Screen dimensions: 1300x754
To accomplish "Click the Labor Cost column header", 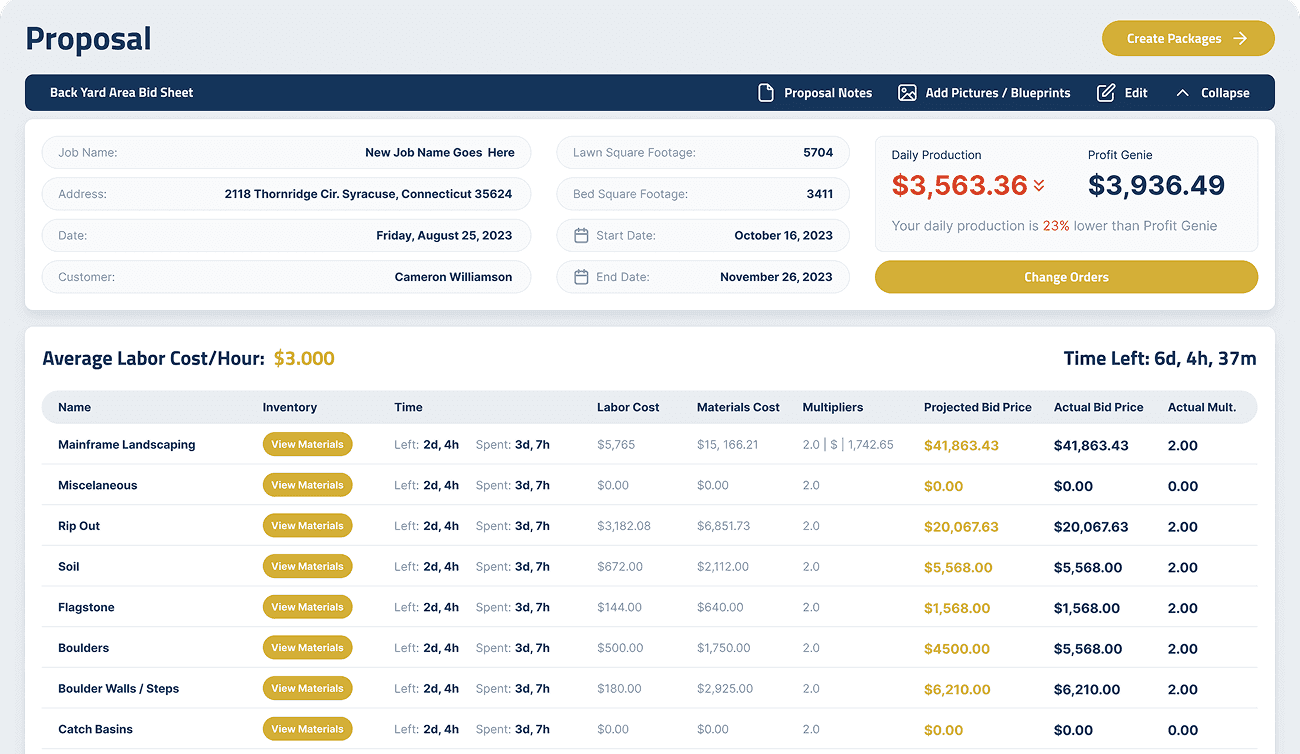I will [x=628, y=408].
